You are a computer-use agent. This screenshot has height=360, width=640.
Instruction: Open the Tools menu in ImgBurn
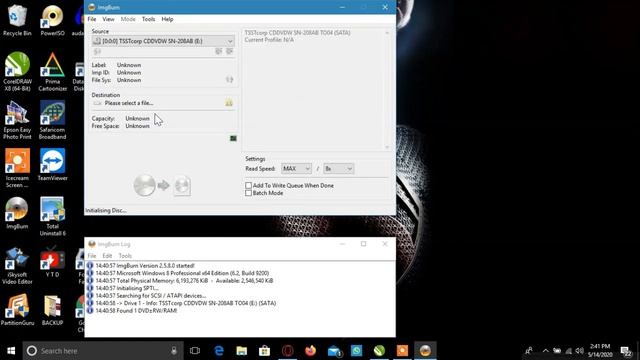point(148,19)
